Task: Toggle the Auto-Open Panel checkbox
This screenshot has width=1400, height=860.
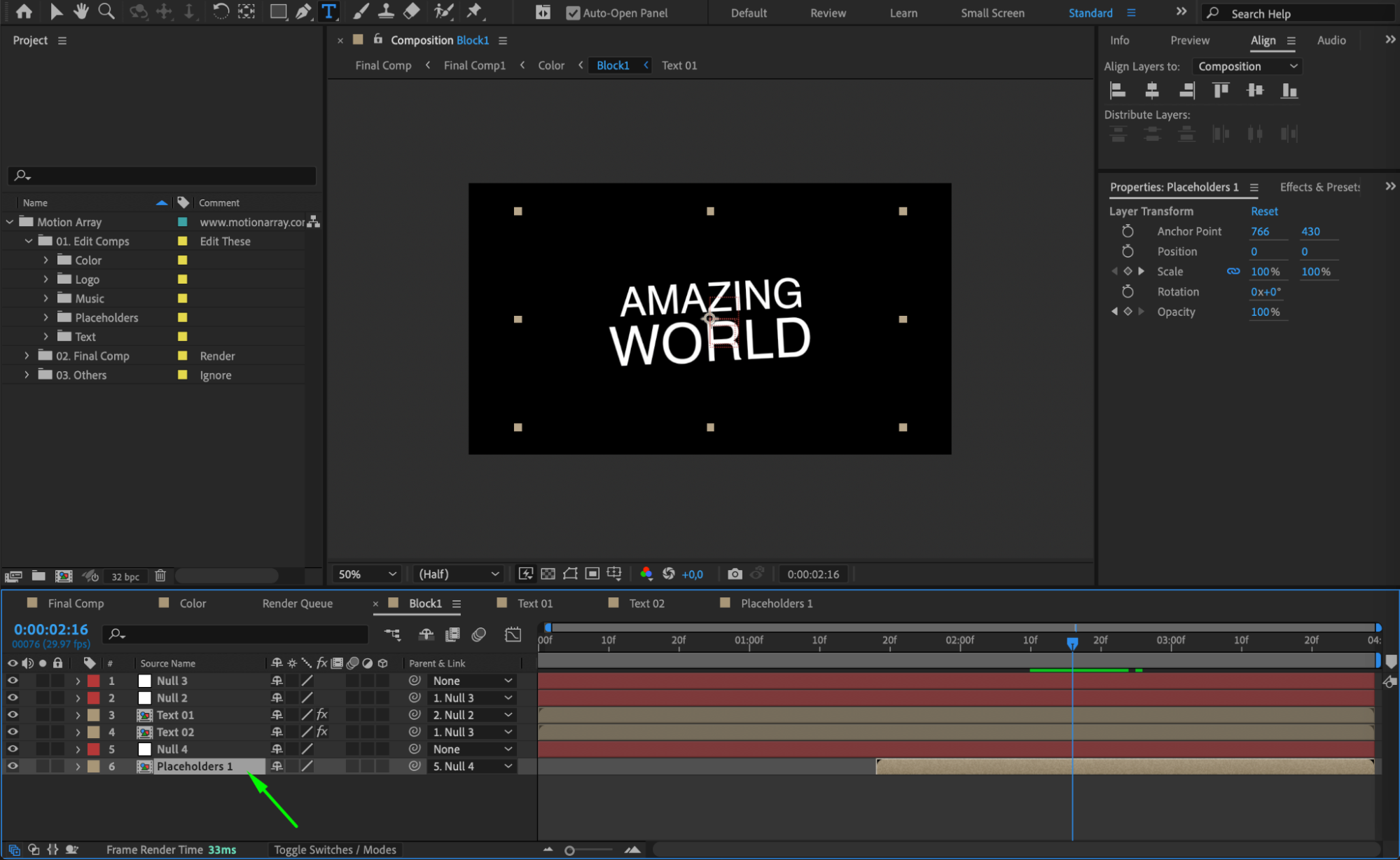Action: tap(573, 13)
